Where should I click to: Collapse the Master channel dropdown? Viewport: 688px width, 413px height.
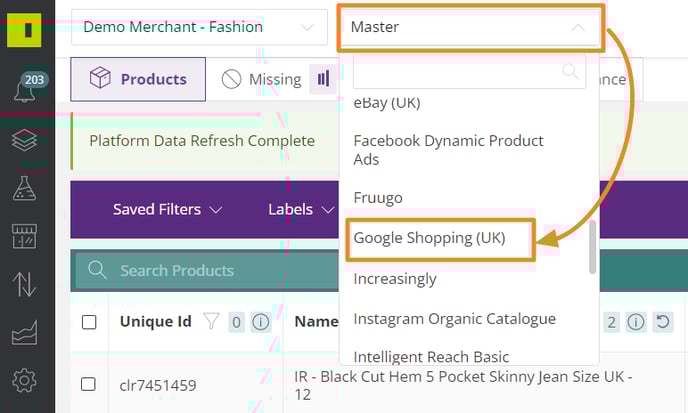470,28
